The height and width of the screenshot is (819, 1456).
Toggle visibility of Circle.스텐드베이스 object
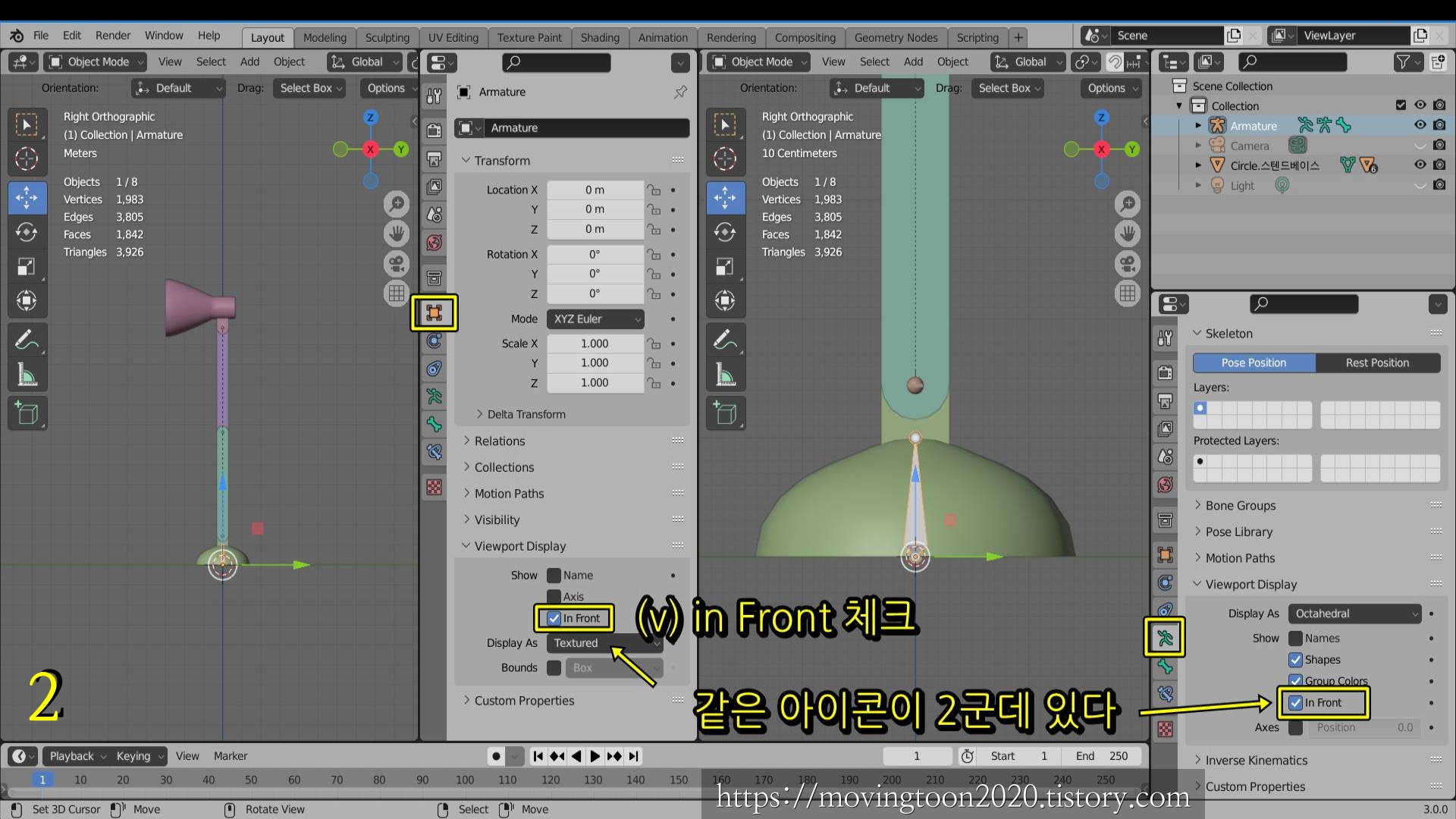pyautogui.click(x=1420, y=165)
